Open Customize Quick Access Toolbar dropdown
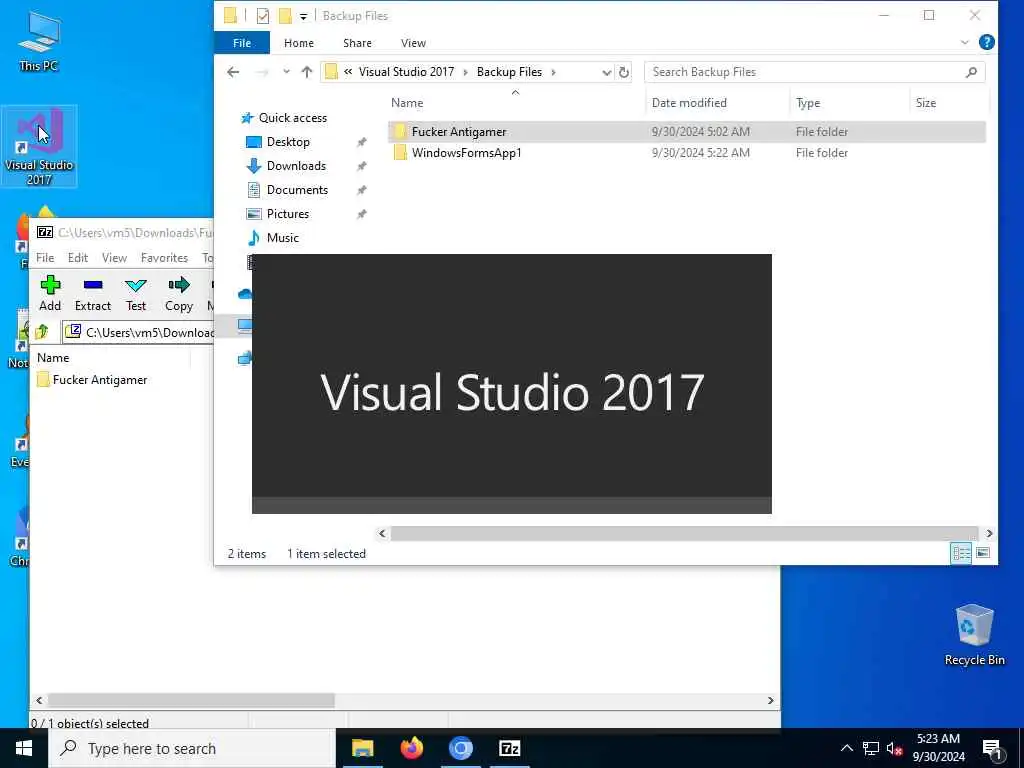 (303, 16)
